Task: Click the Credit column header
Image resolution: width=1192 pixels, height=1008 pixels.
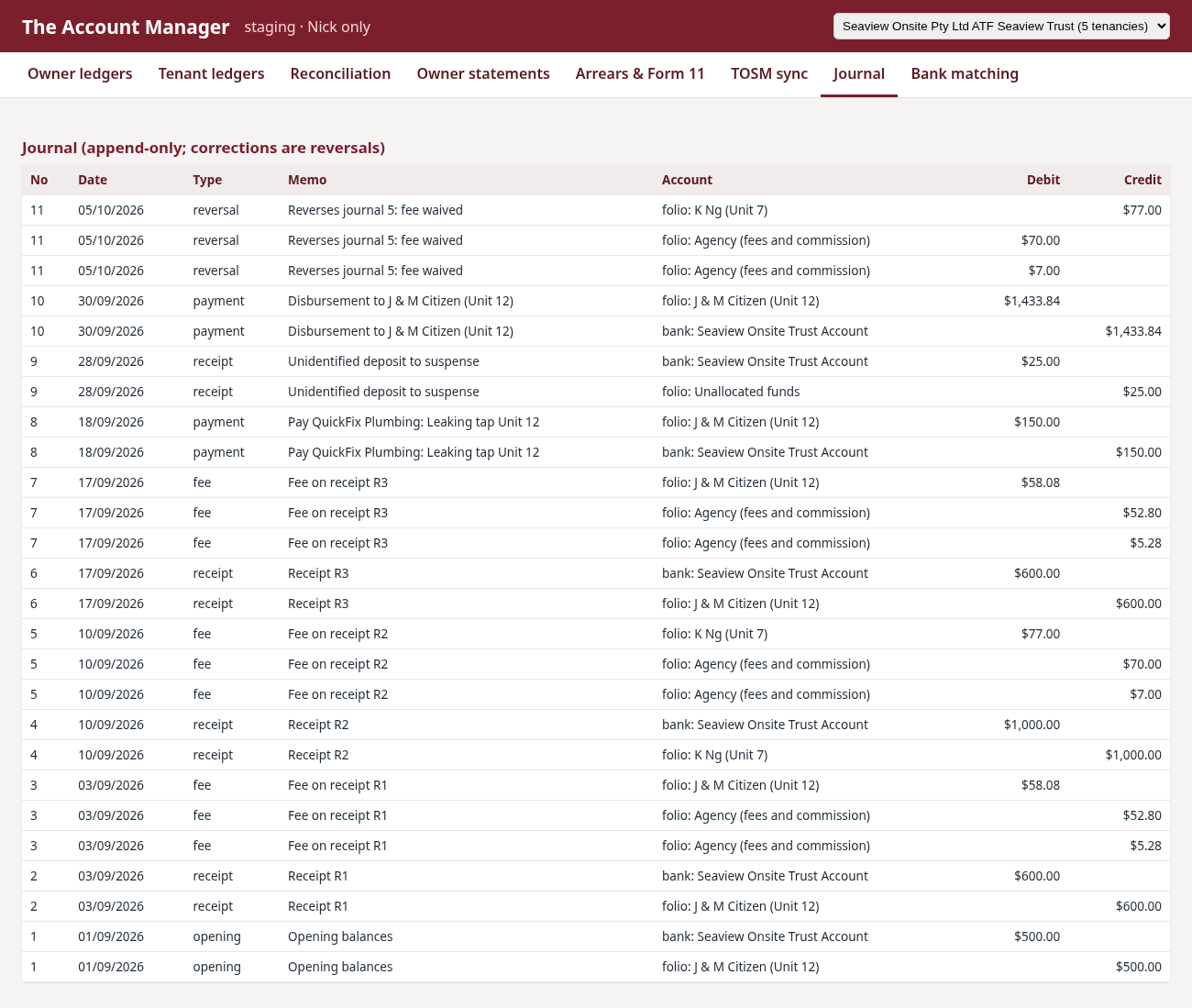Action: pyautogui.click(x=1142, y=180)
